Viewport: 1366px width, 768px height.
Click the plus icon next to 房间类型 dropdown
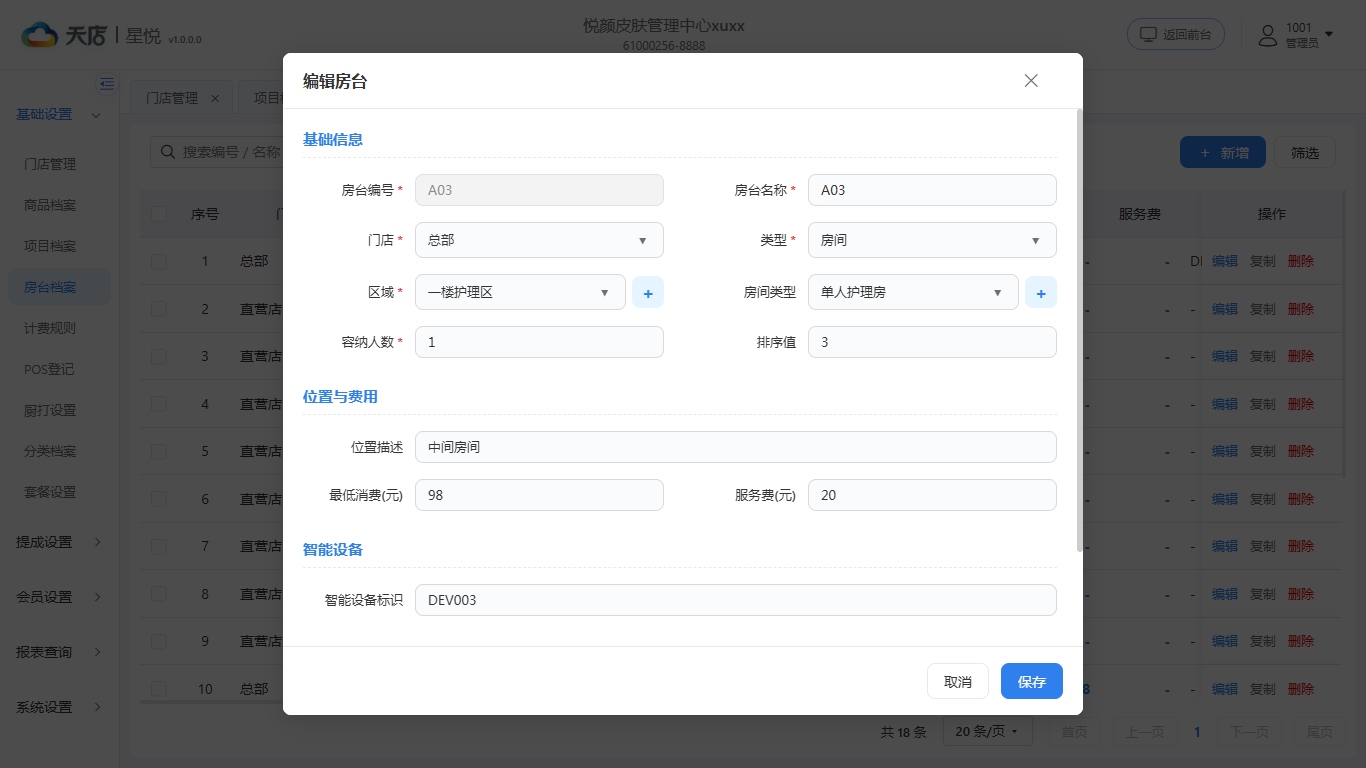coord(1041,293)
